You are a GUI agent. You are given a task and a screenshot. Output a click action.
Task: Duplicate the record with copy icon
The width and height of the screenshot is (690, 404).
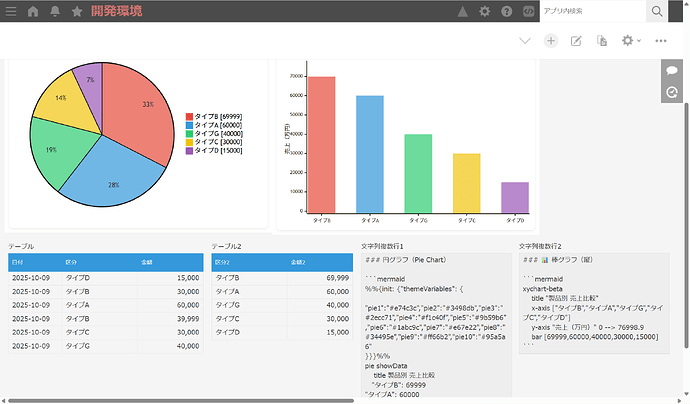click(x=602, y=41)
